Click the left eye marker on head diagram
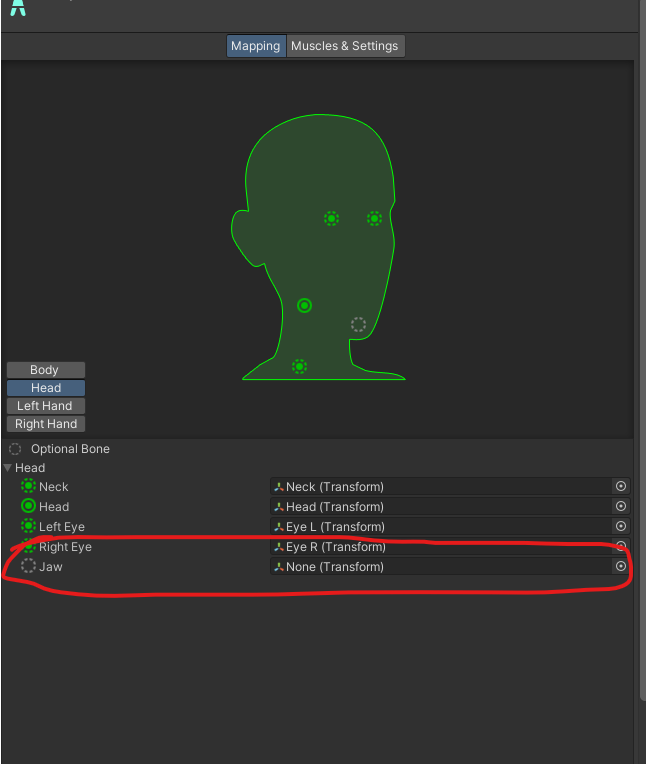The width and height of the screenshot is (646, 764). tap(375, 218)
